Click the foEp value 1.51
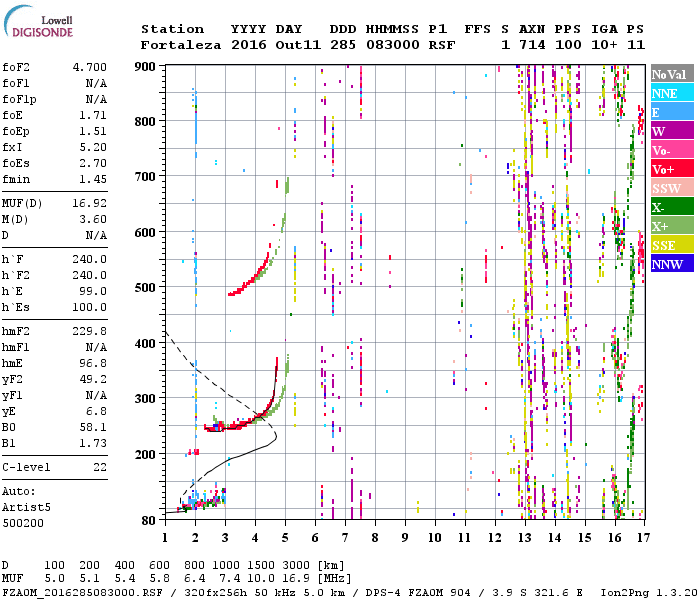This screenshot has width=700, height=600. (x=93, y=131)
